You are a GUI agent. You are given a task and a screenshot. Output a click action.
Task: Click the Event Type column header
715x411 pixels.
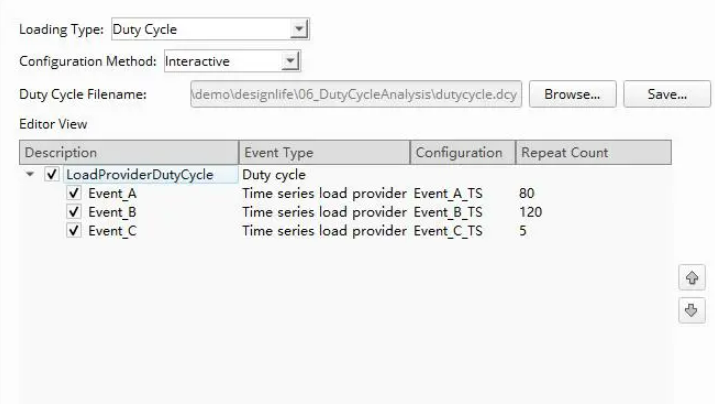tap(323, 153)
